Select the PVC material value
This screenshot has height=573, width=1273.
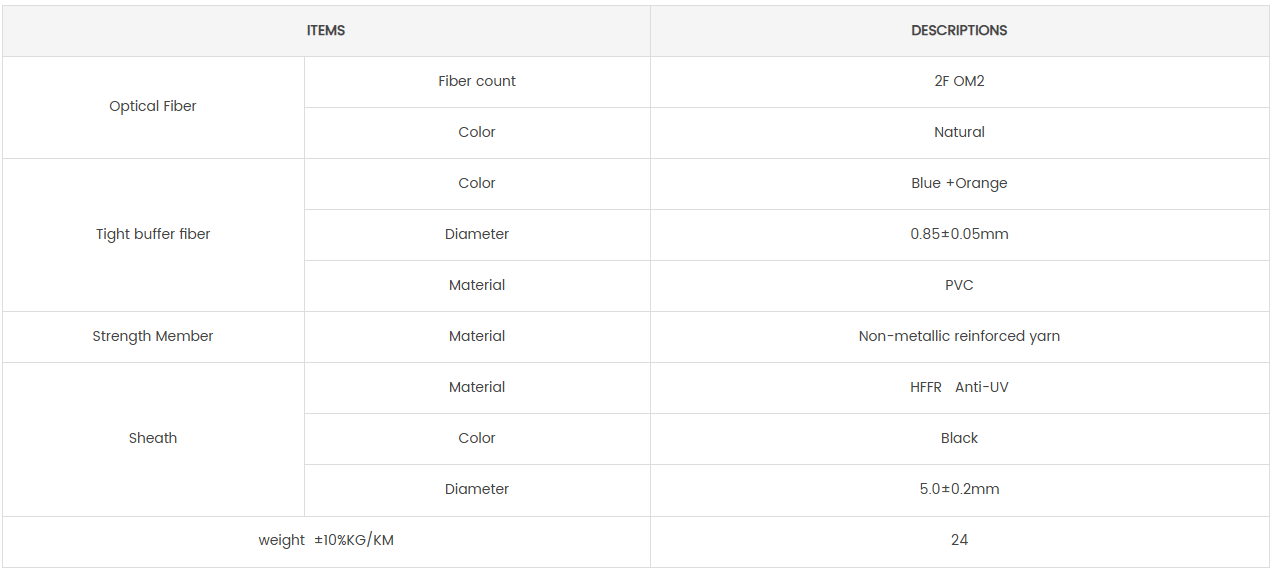coord(959,285)
